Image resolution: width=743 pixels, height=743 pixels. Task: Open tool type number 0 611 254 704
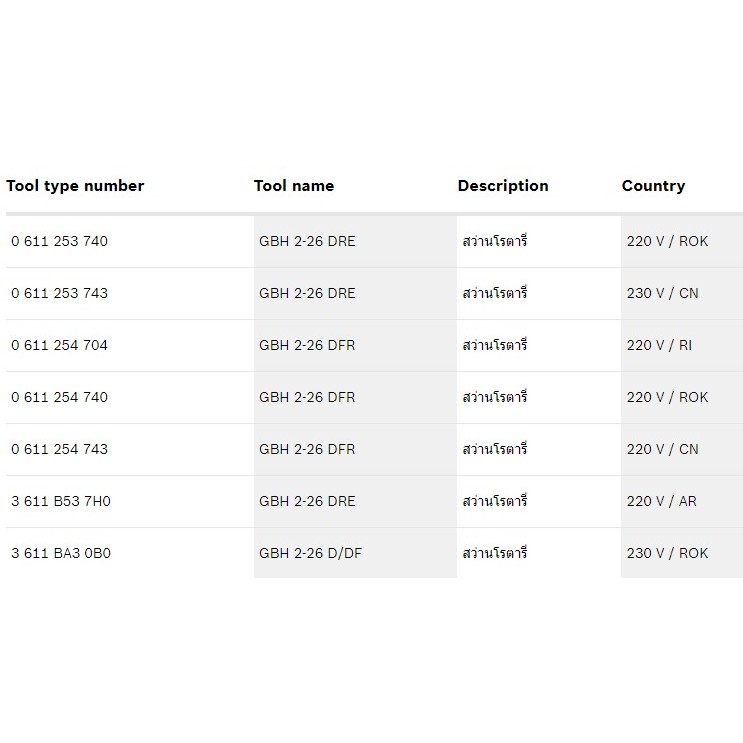click(60, 345)
